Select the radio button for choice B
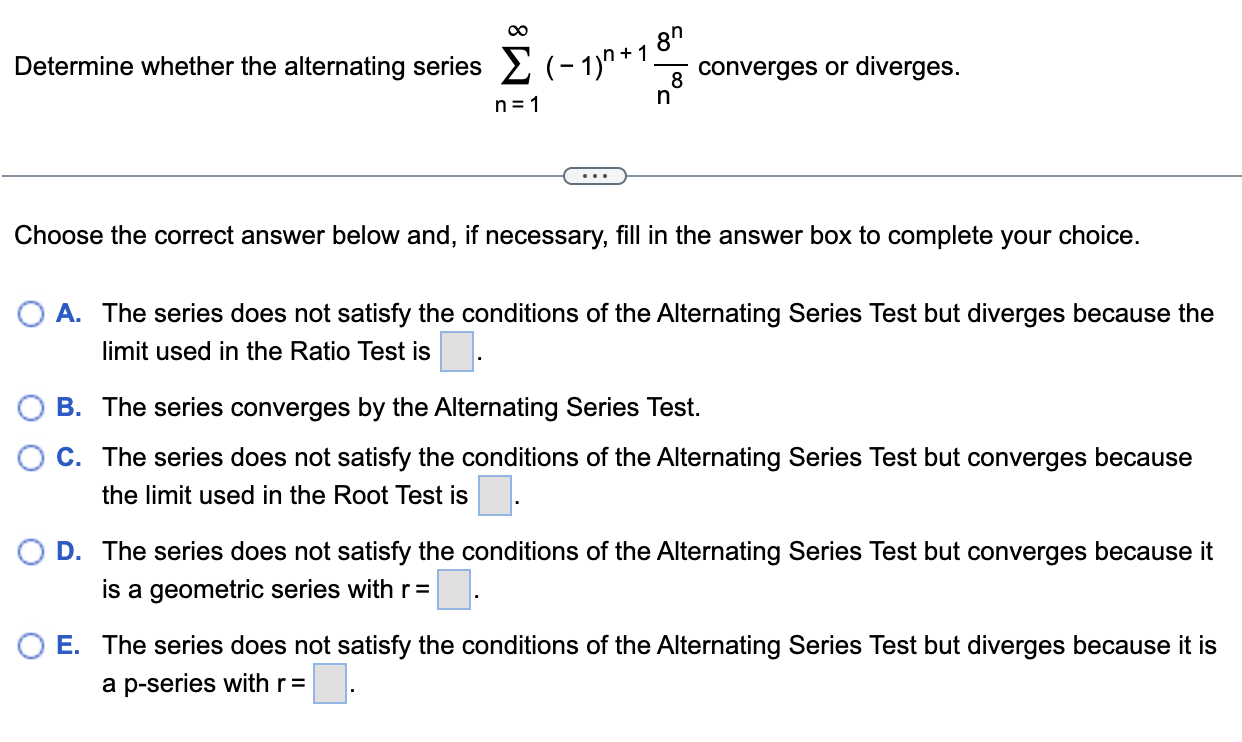Screen dimensions: 1242x742 pyautogui.click(x=31, y=408)
